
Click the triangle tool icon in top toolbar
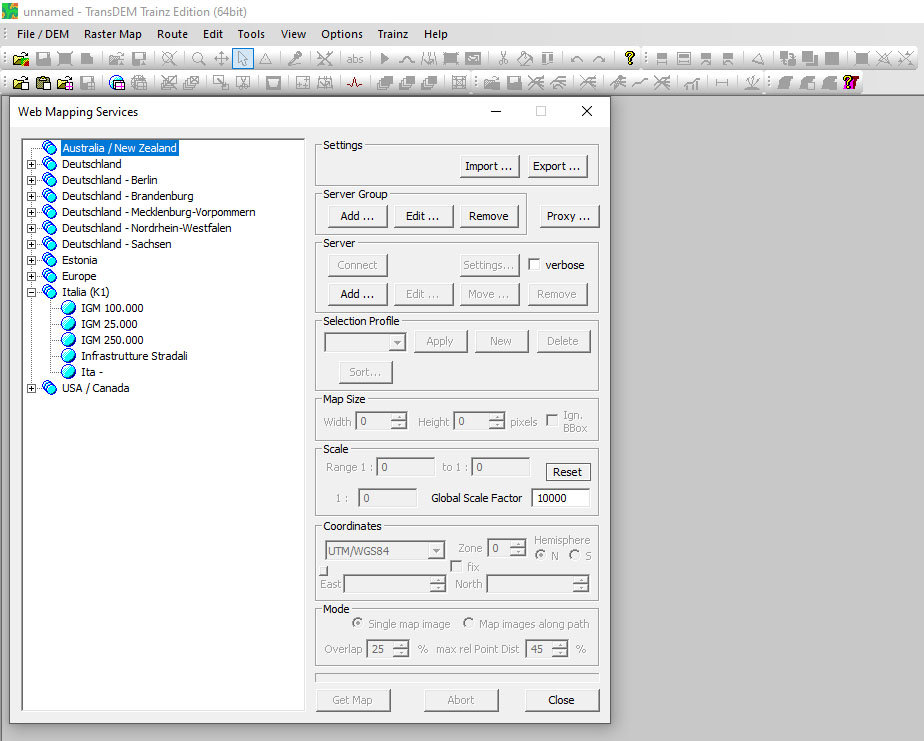pyautogui.click(x=266, y=58)
